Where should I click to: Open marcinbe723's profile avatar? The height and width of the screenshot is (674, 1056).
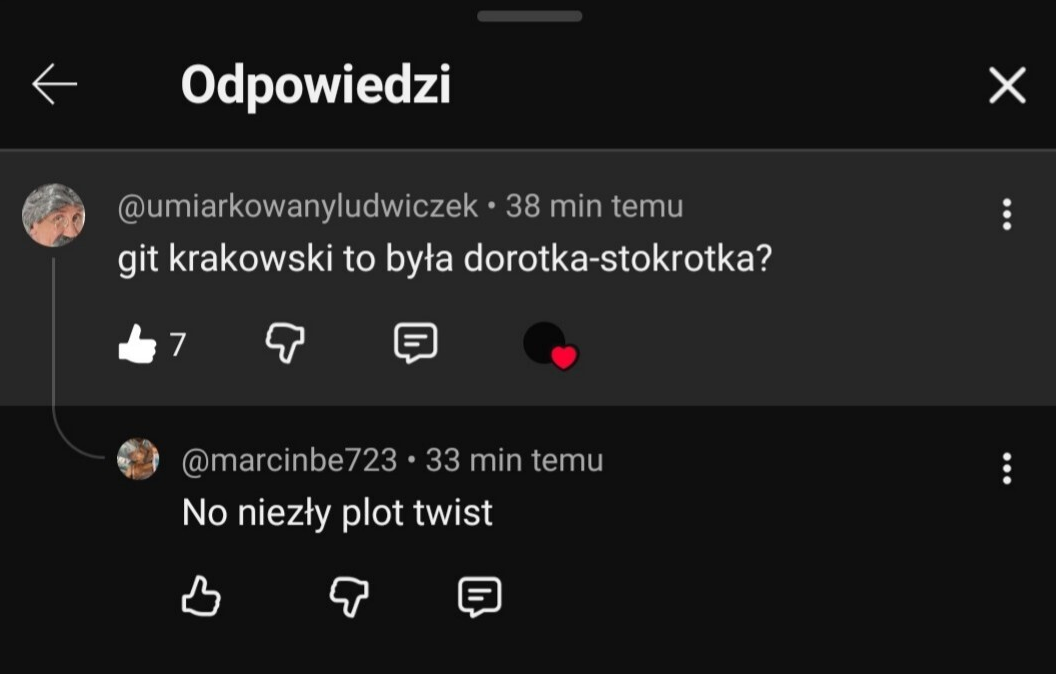pyautogui.click(x=138, y=459)
